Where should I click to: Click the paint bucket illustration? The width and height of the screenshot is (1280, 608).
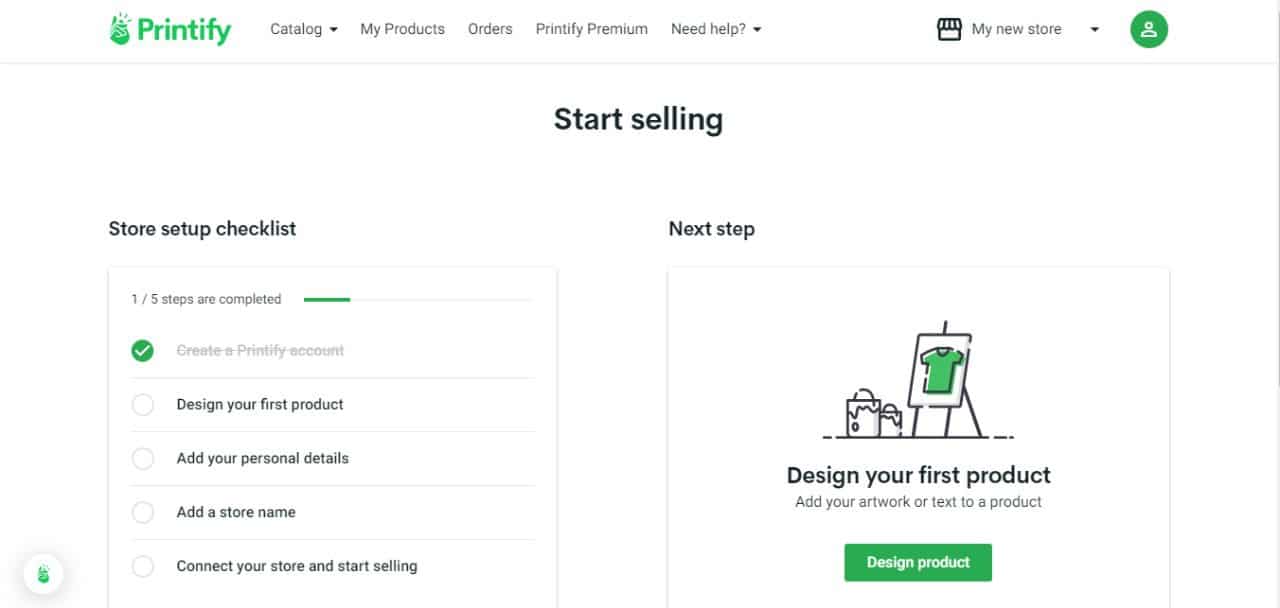(x=873, y=413)
